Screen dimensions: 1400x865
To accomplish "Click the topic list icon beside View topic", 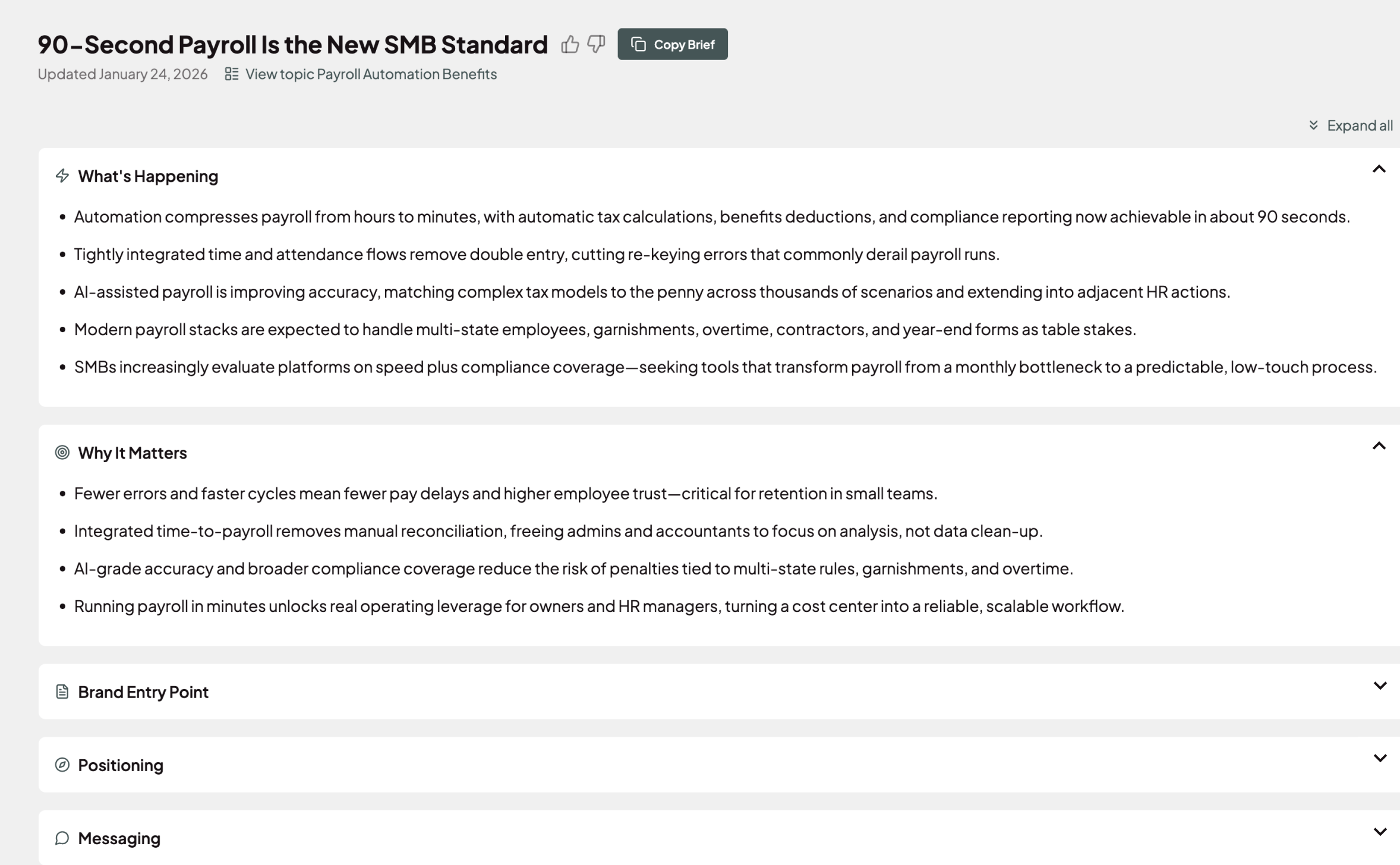I will coord(232,74).
